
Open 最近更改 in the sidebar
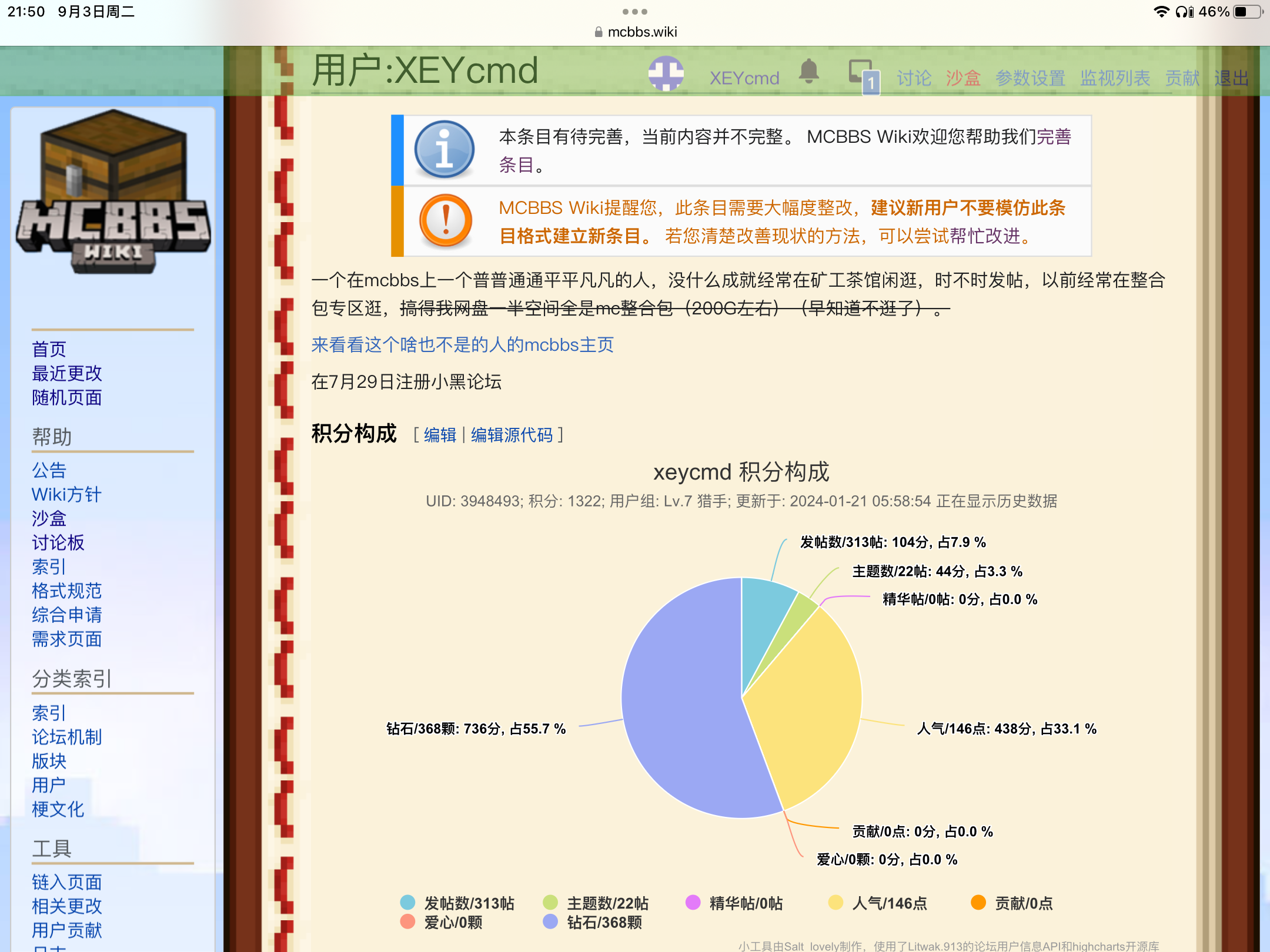click(66, 374)
